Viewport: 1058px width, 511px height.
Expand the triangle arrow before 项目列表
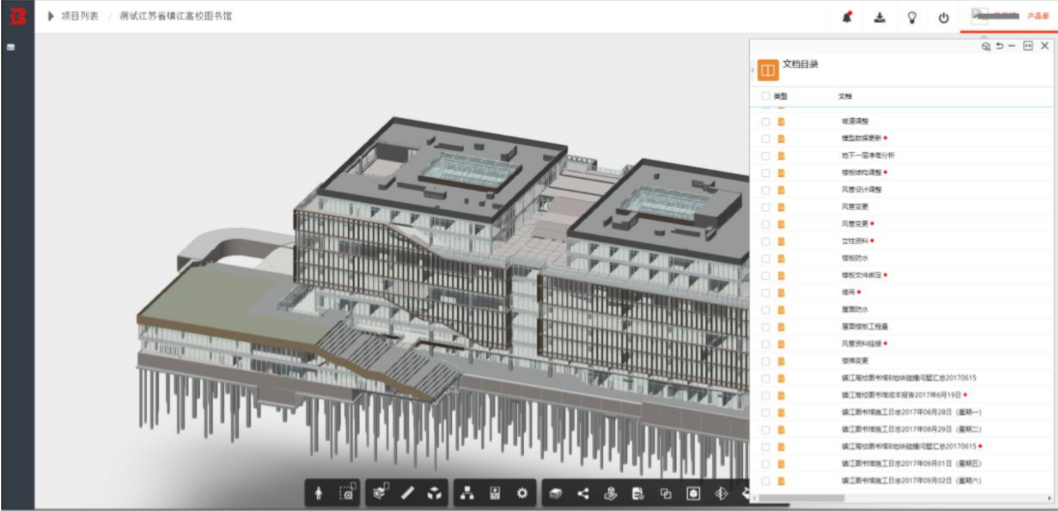51,17
